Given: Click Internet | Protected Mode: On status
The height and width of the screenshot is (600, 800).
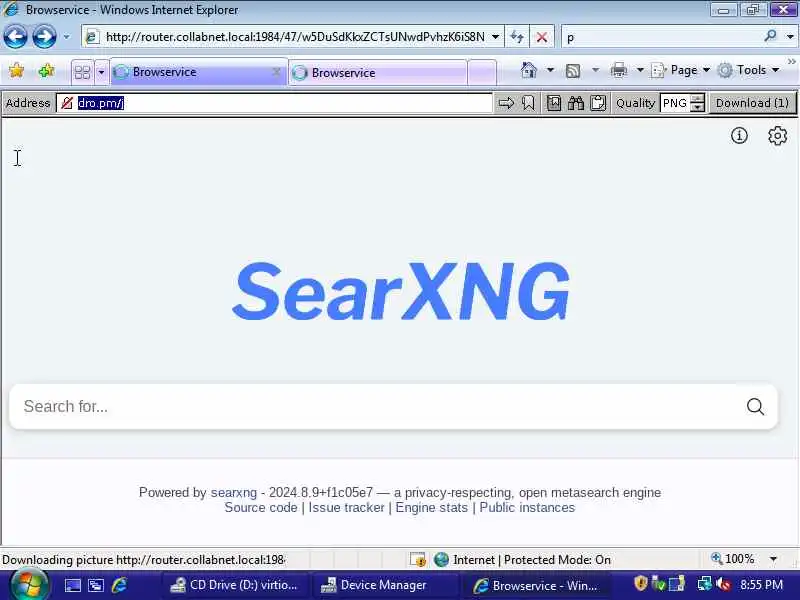Looking at the screenshot, I should [522, 560].
